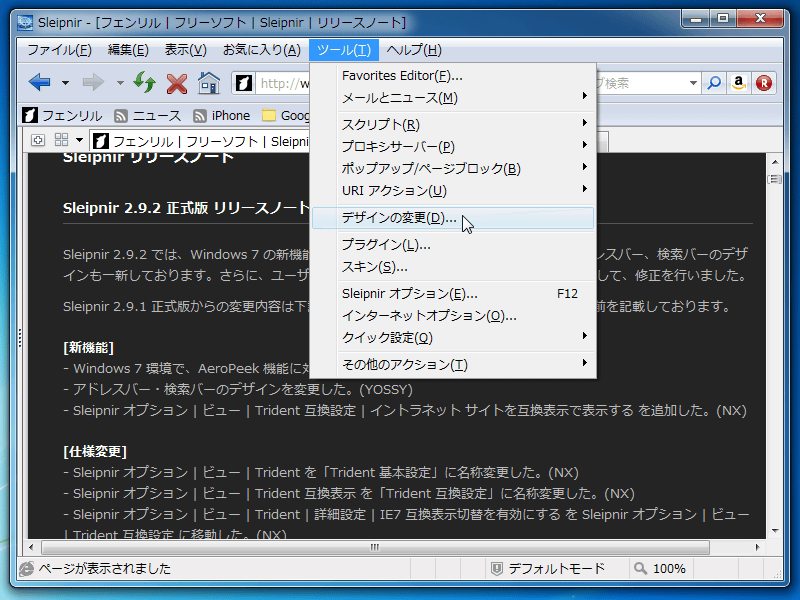Open Sleipnir オプション(E)... from the menu
Image resolution: width=800 pixels, height=600 pixels.
[x=453, y=294]
